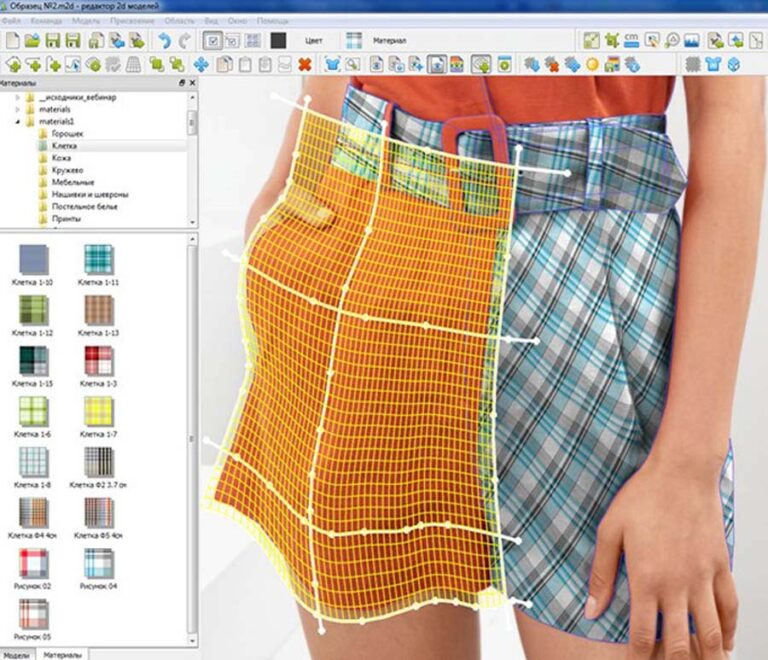Click the gray Redo arrow
The image size is (768, 660).
click(x=185, y=41)
